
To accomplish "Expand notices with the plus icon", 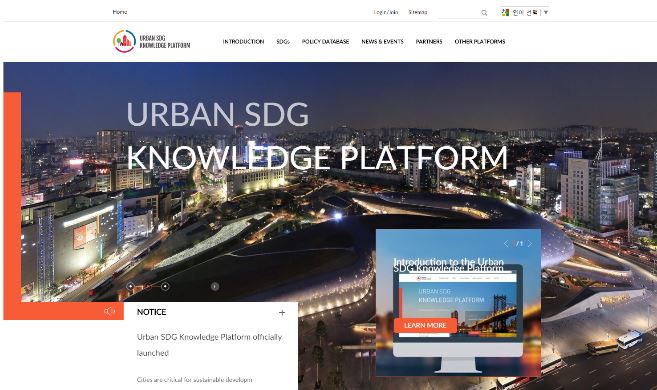I will click(x=282, y=313).
